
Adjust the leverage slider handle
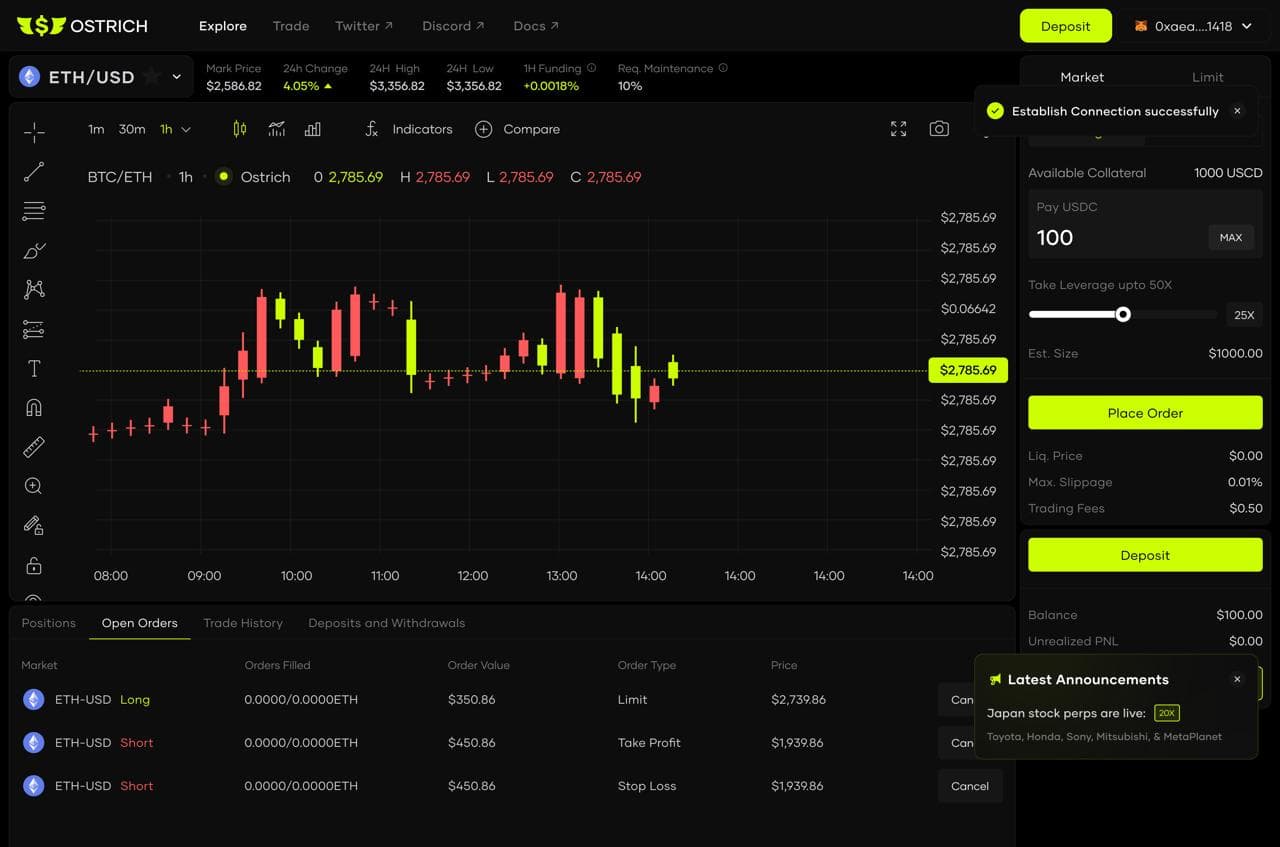[1123, 314]
